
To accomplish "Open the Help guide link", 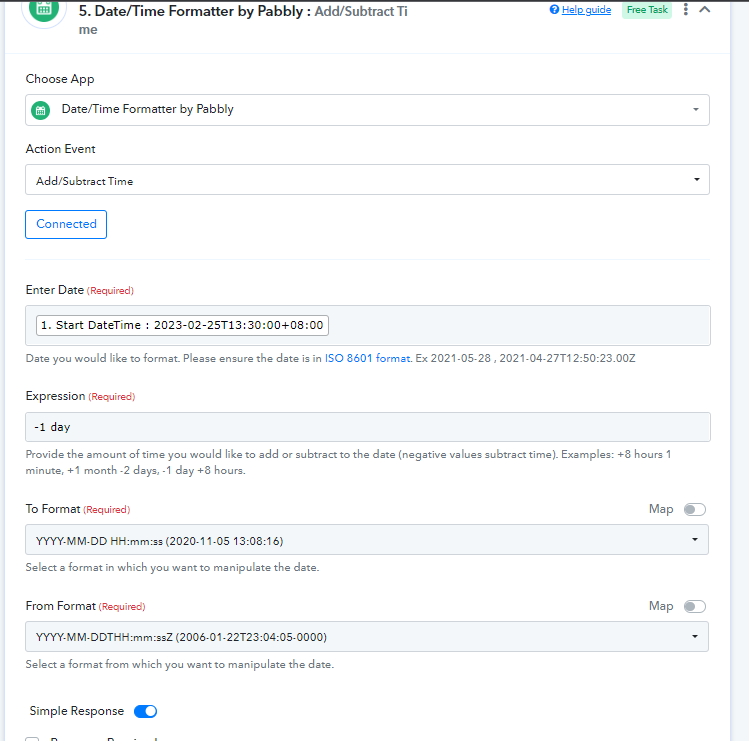I will (586, 10).
